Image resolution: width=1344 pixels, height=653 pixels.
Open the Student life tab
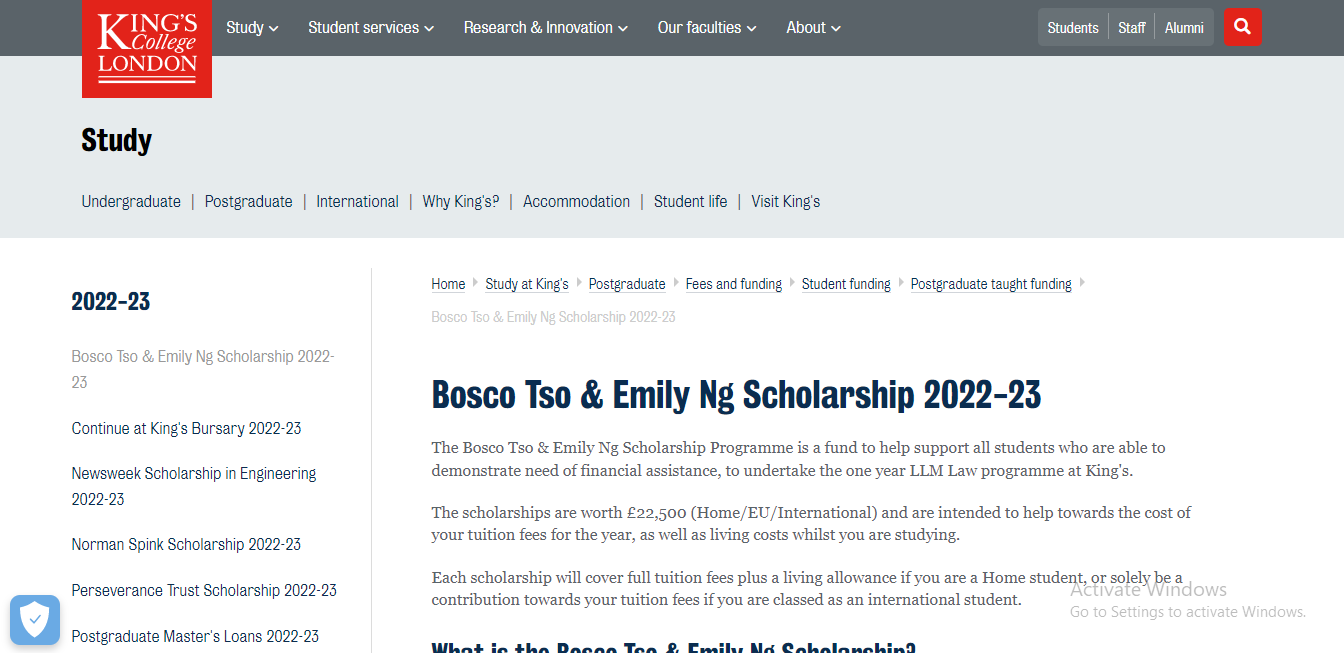(691, 201)
